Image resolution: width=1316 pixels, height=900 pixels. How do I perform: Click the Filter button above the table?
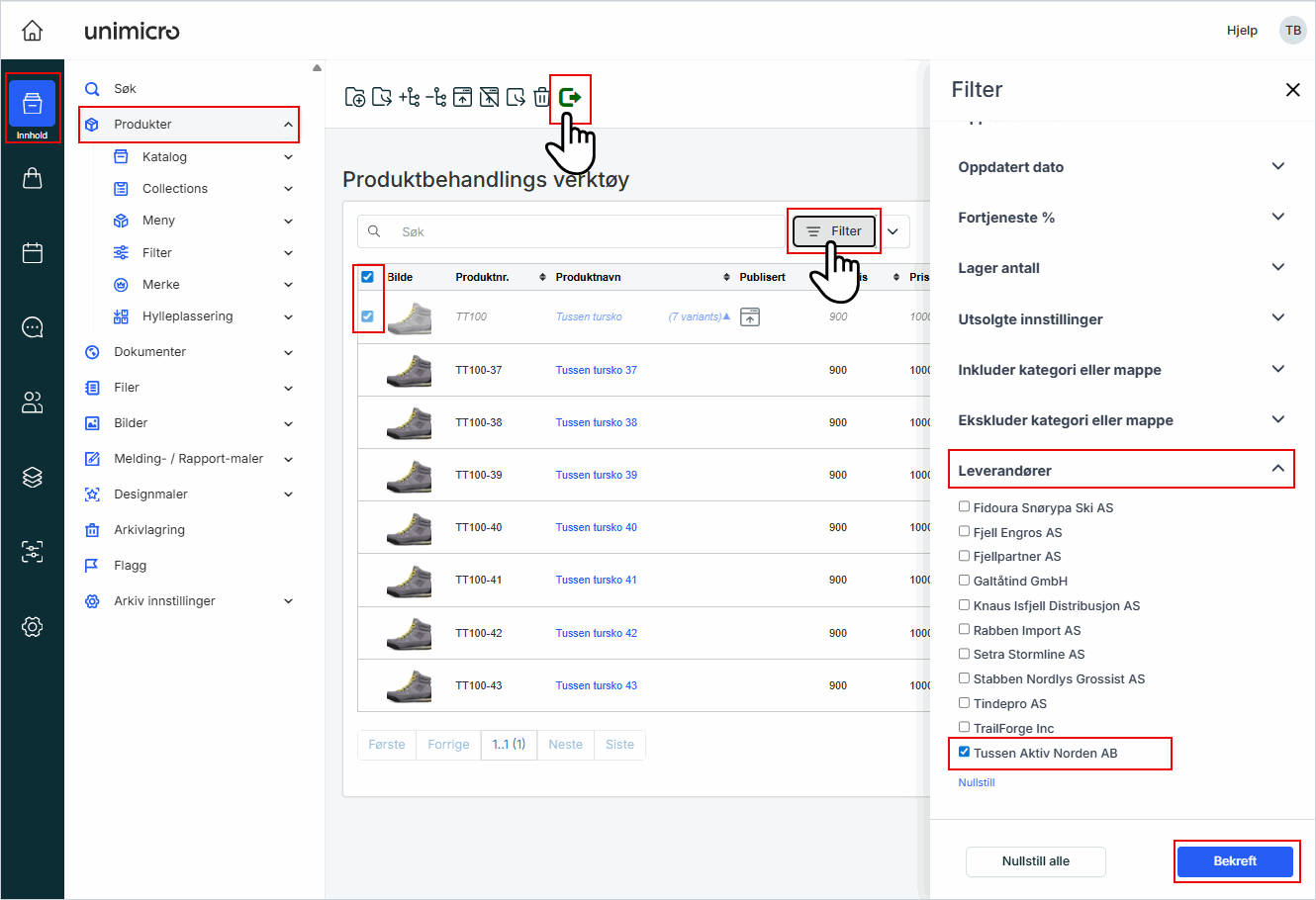pyautogui.click(x=835, y=231)
